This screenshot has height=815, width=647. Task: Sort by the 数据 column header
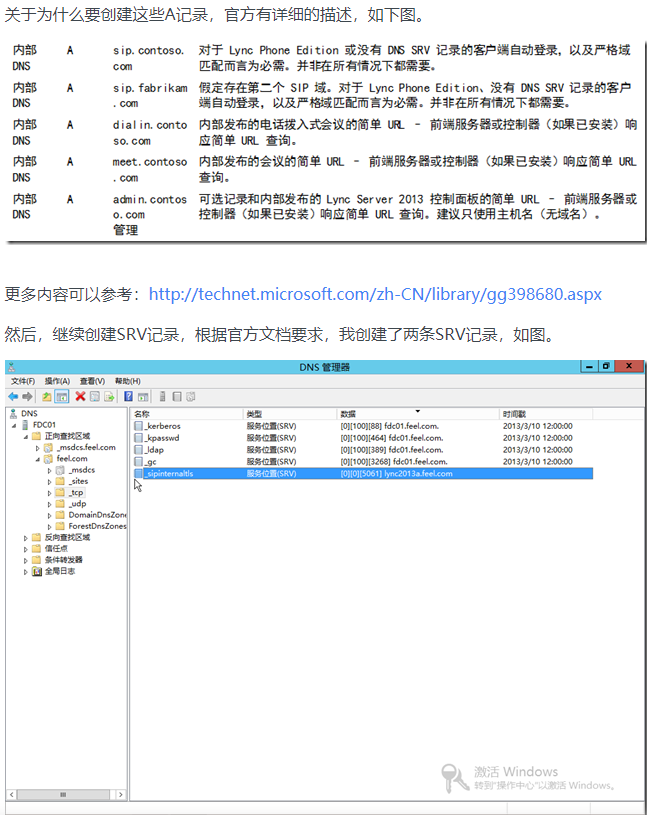(x=418, y=414)
